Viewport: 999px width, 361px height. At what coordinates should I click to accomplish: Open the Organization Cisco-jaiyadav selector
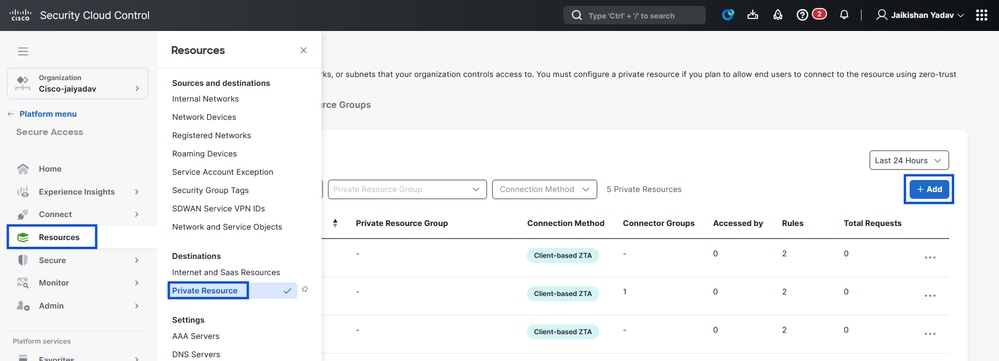coord(78,83)
